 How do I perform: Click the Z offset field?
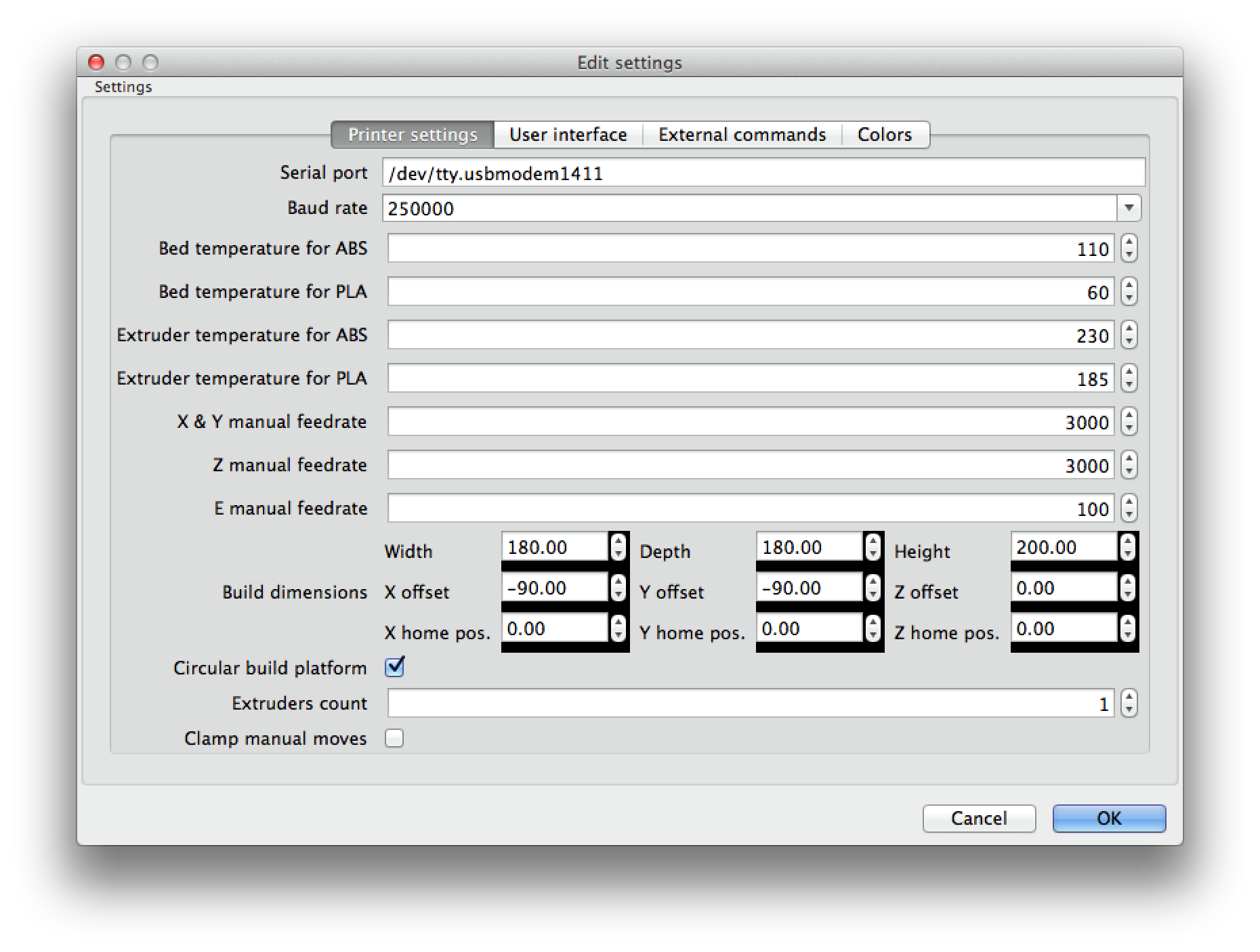[x=1064, y=588]
